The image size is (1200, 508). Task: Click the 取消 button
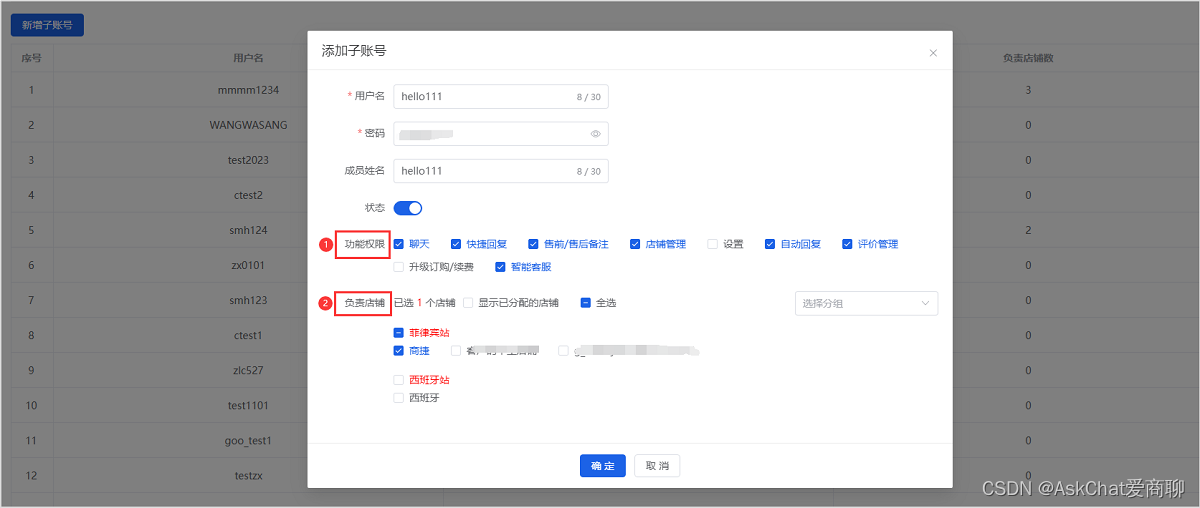pyautogui.click(x=657, y=466)
